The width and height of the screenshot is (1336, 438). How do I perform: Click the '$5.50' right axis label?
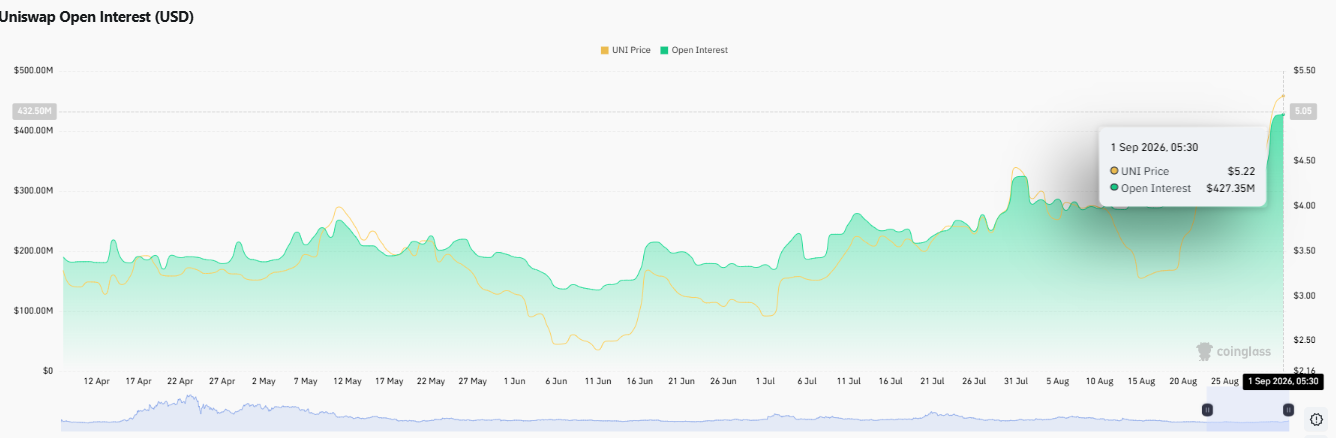tap(1304, 70)
